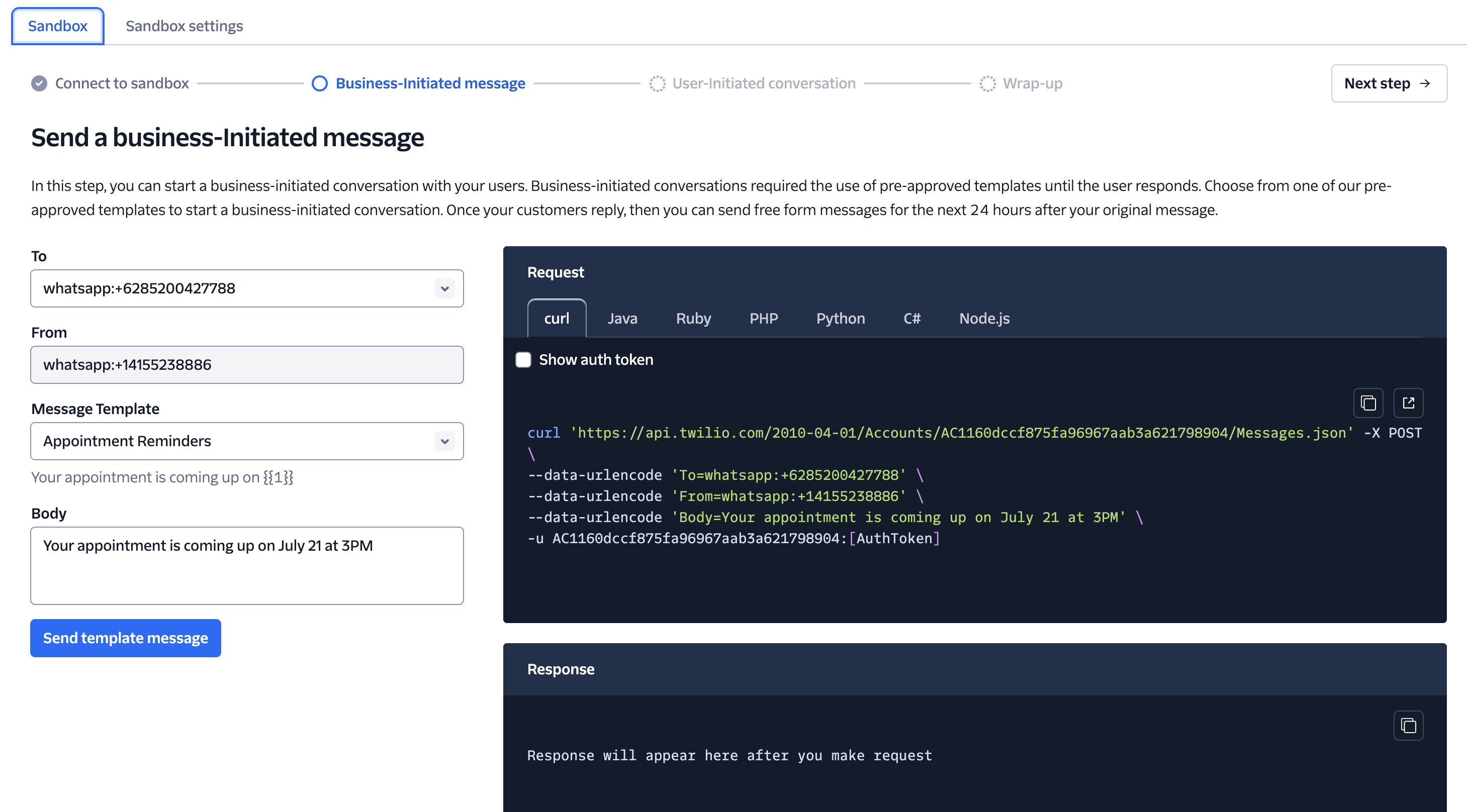
Task: Switch to the Java code tab
Action: 622,318
